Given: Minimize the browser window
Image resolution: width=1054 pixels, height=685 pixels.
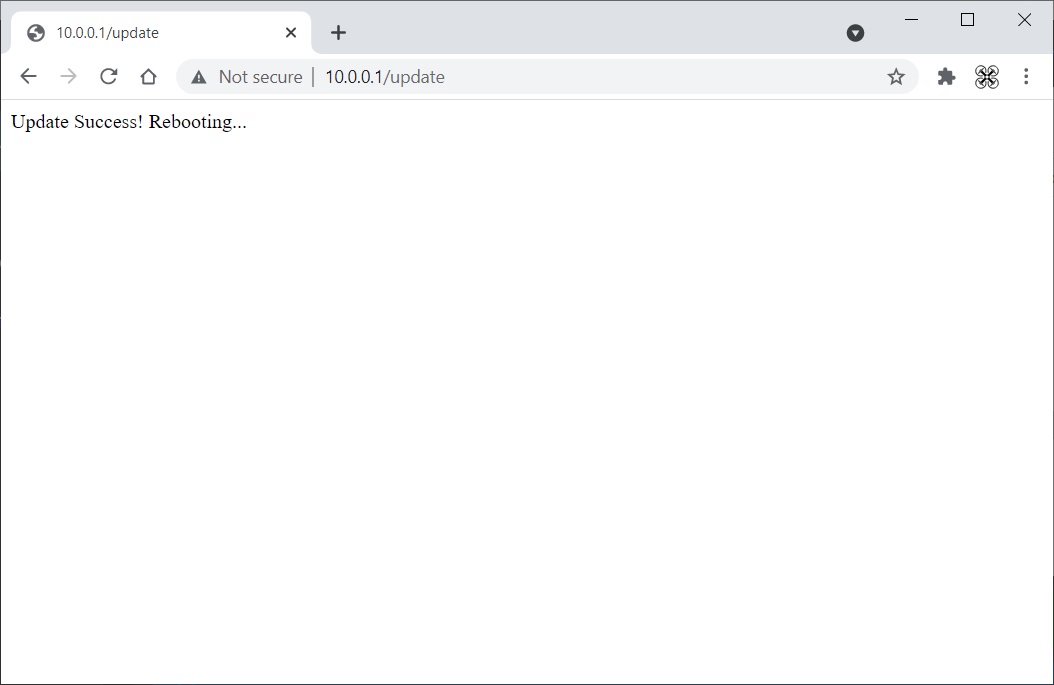Looking at the screenshot, I should coord(911,19).
